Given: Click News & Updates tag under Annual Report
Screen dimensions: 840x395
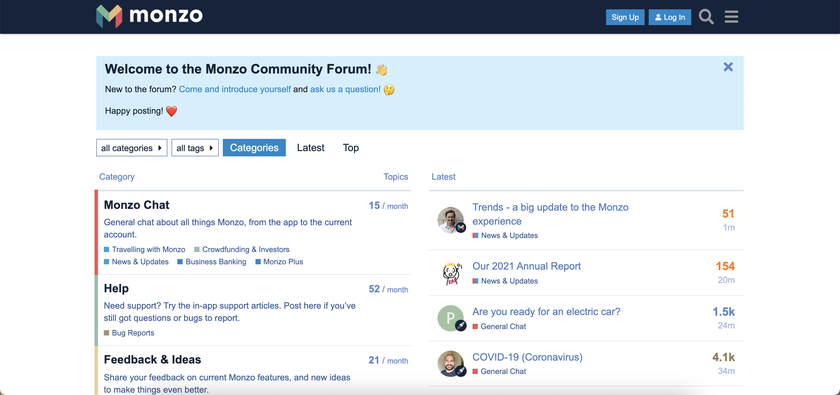Looking at the screenshot, I should point(505,281).
